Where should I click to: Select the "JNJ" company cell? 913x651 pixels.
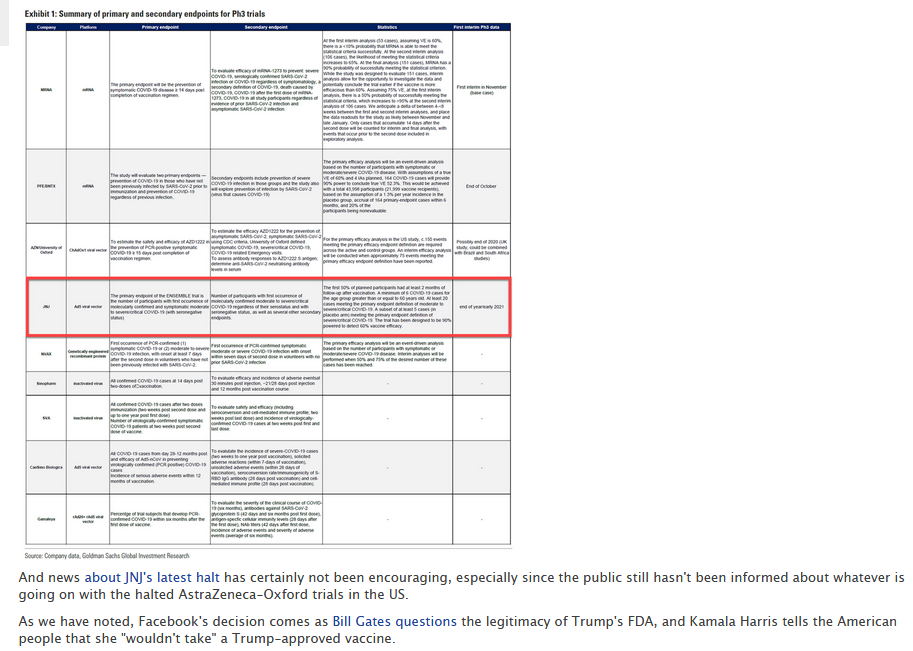tap(46, 306)
